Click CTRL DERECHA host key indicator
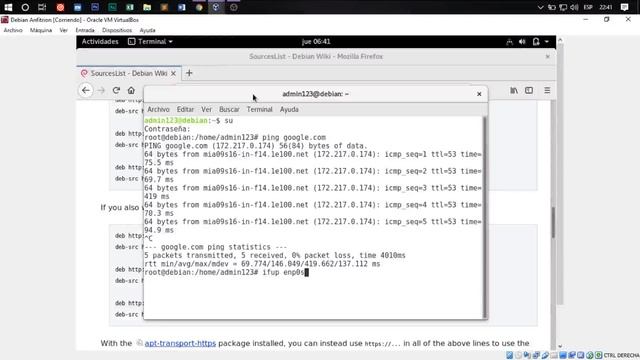The height and width of the screenshot is (360, 640). click(x=621, y=356)
